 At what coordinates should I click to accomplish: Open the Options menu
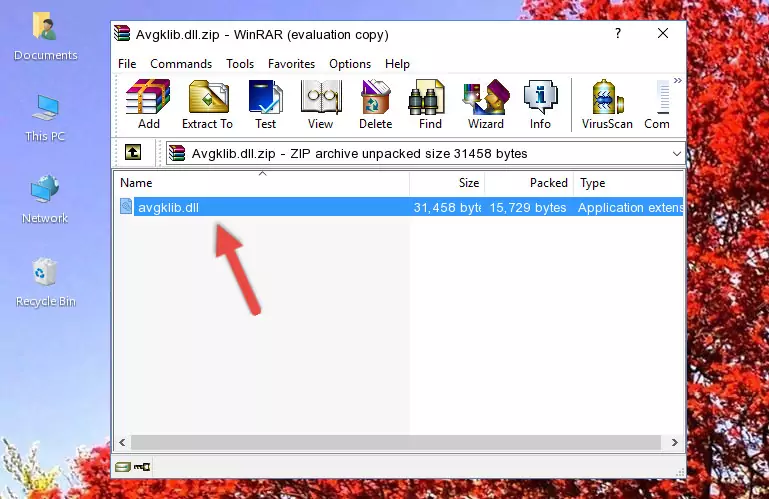coord(350,64)
